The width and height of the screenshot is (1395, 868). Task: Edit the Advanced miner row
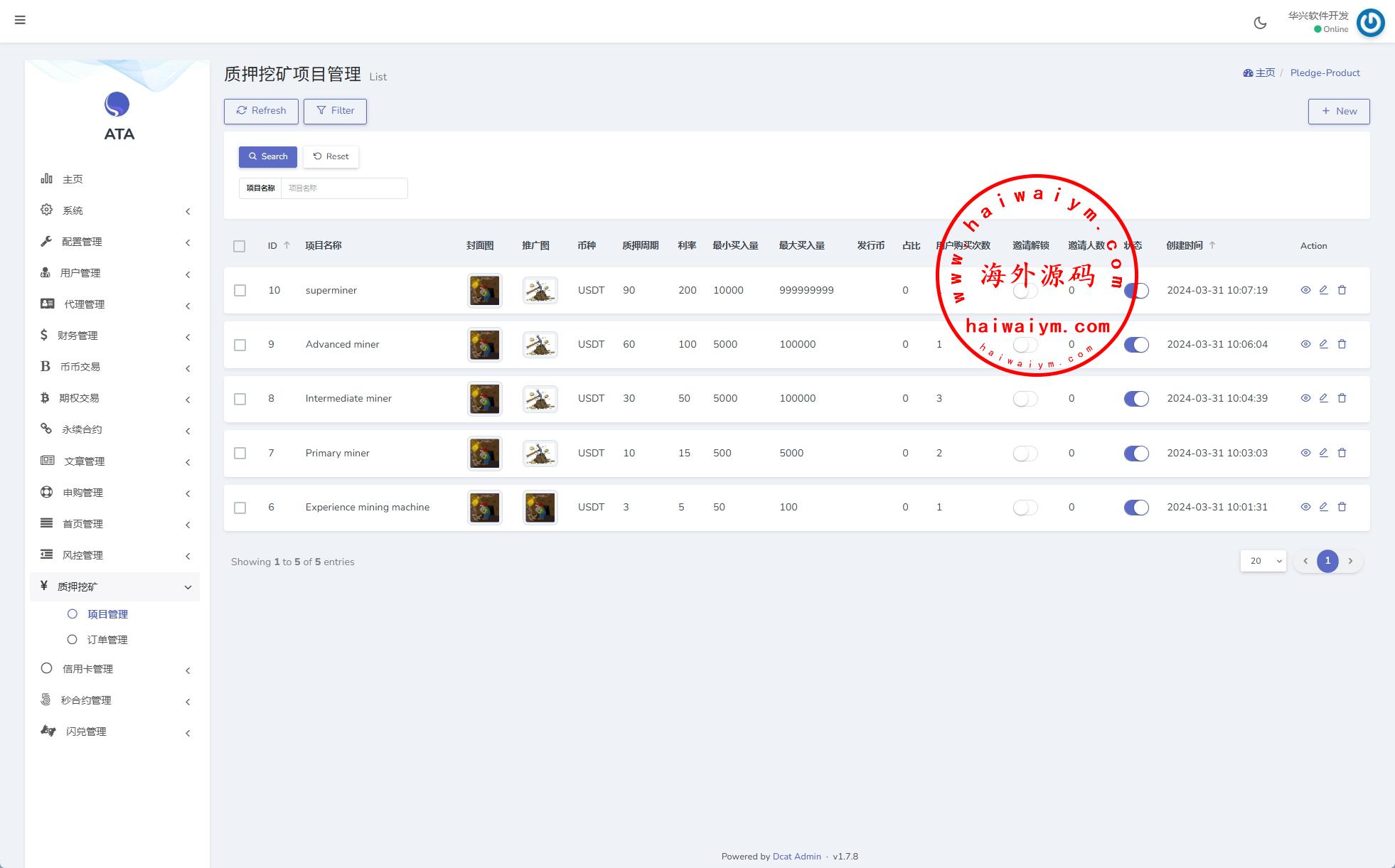click(x=1323, y=344)
